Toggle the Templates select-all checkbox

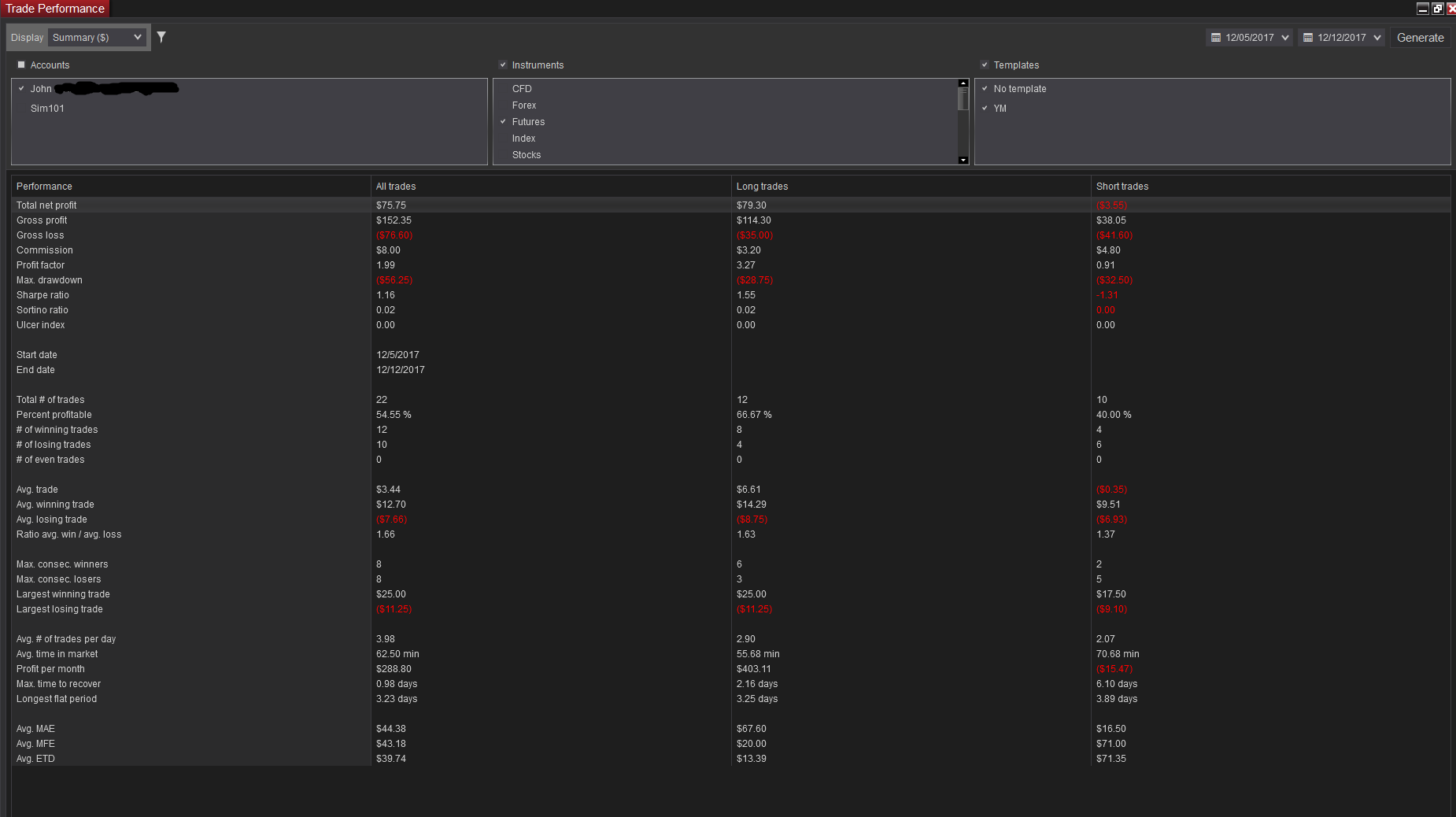pyautogui.click(x=985, y=65)
